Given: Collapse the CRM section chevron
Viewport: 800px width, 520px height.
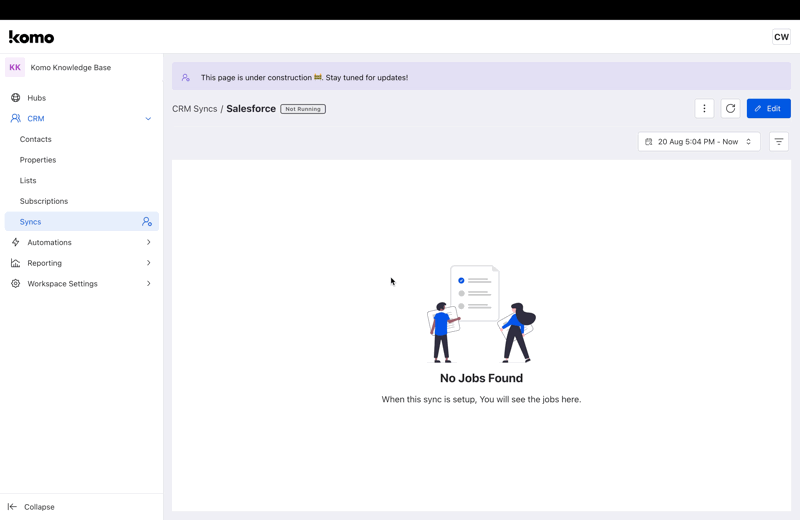Looking at the screenshot, I should [148, 119].
